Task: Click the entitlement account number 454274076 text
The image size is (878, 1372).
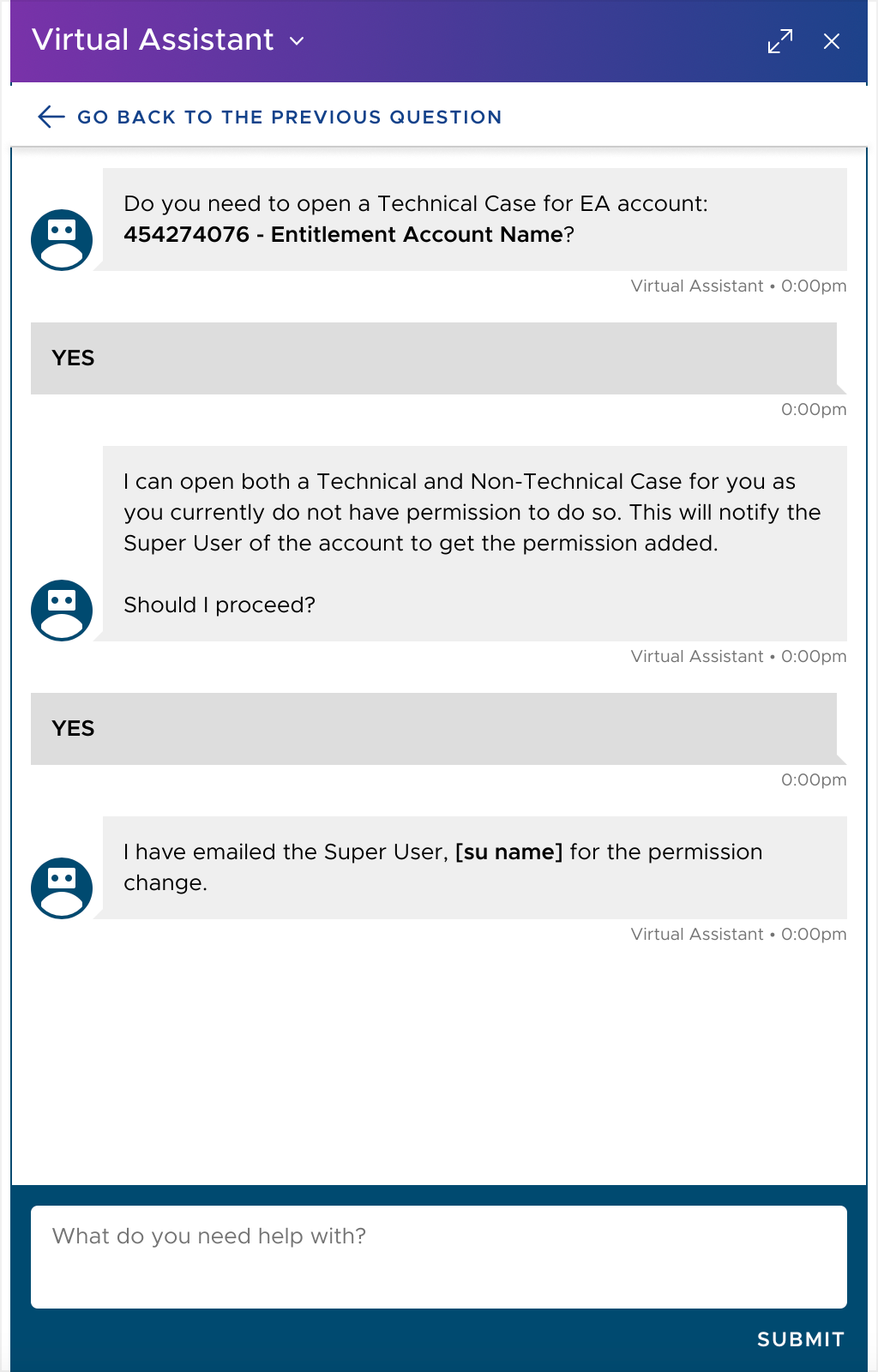Action: pos(186,234)
